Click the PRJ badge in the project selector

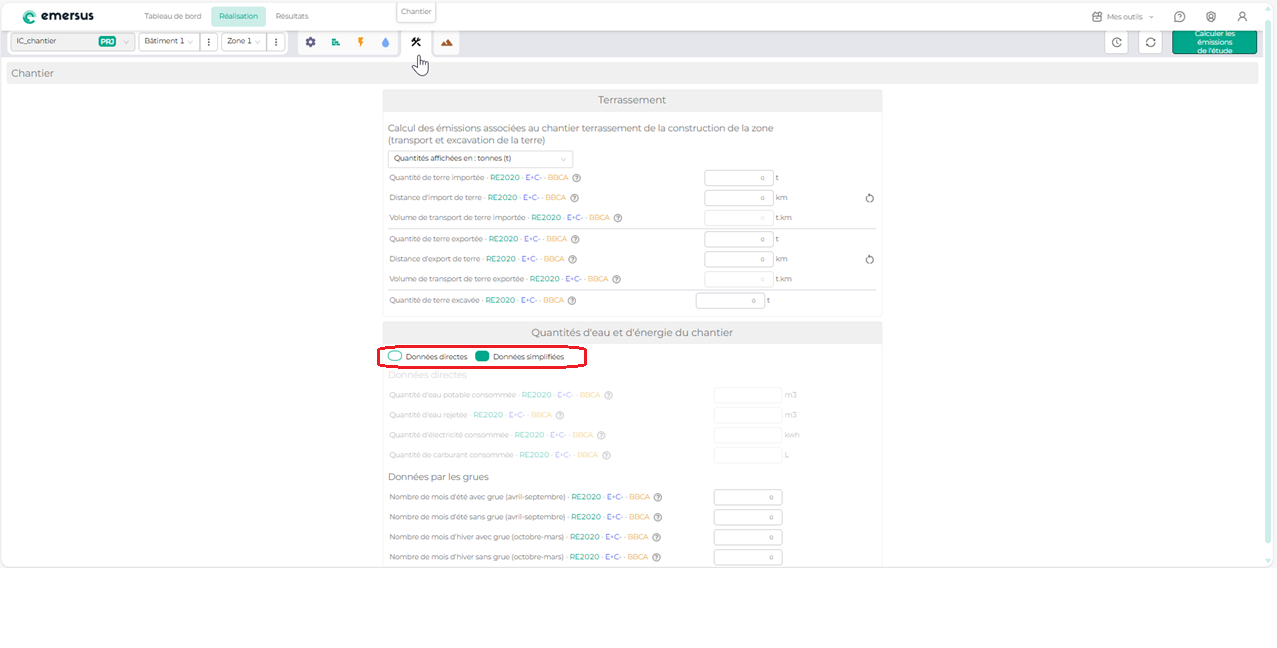(x=107, y=42)
